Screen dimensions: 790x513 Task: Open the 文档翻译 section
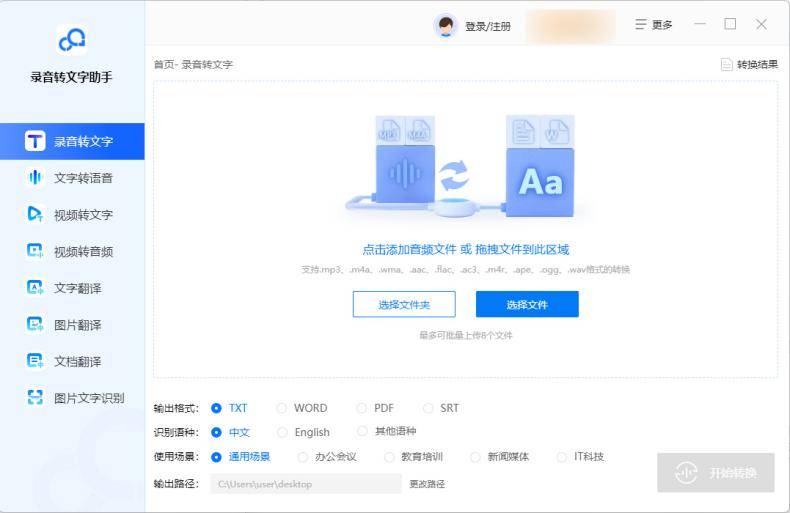coord(72,361)
